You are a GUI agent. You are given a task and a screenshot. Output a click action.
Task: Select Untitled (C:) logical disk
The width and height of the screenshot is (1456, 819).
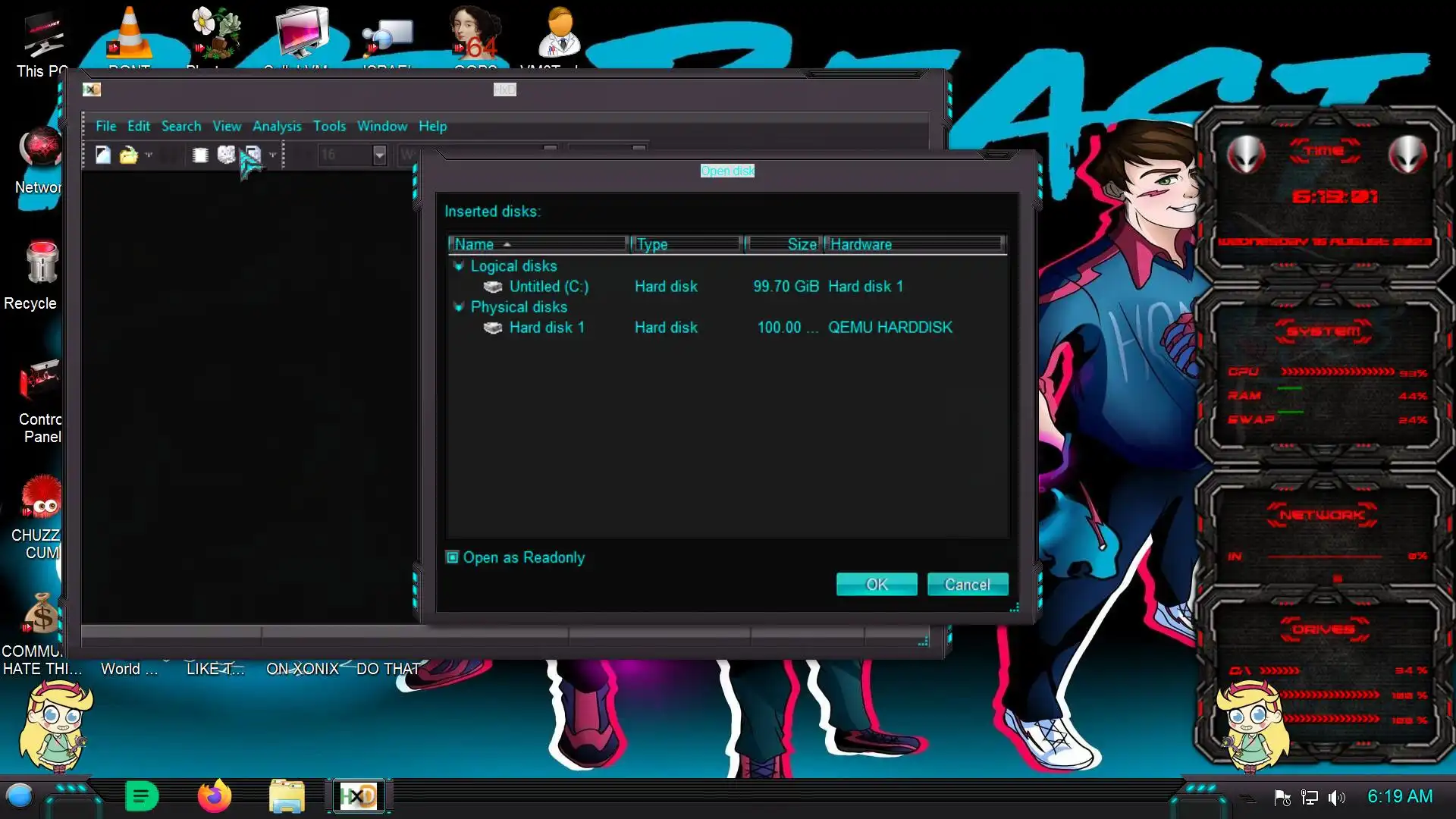pyautogui.click(x=548, y=287)
